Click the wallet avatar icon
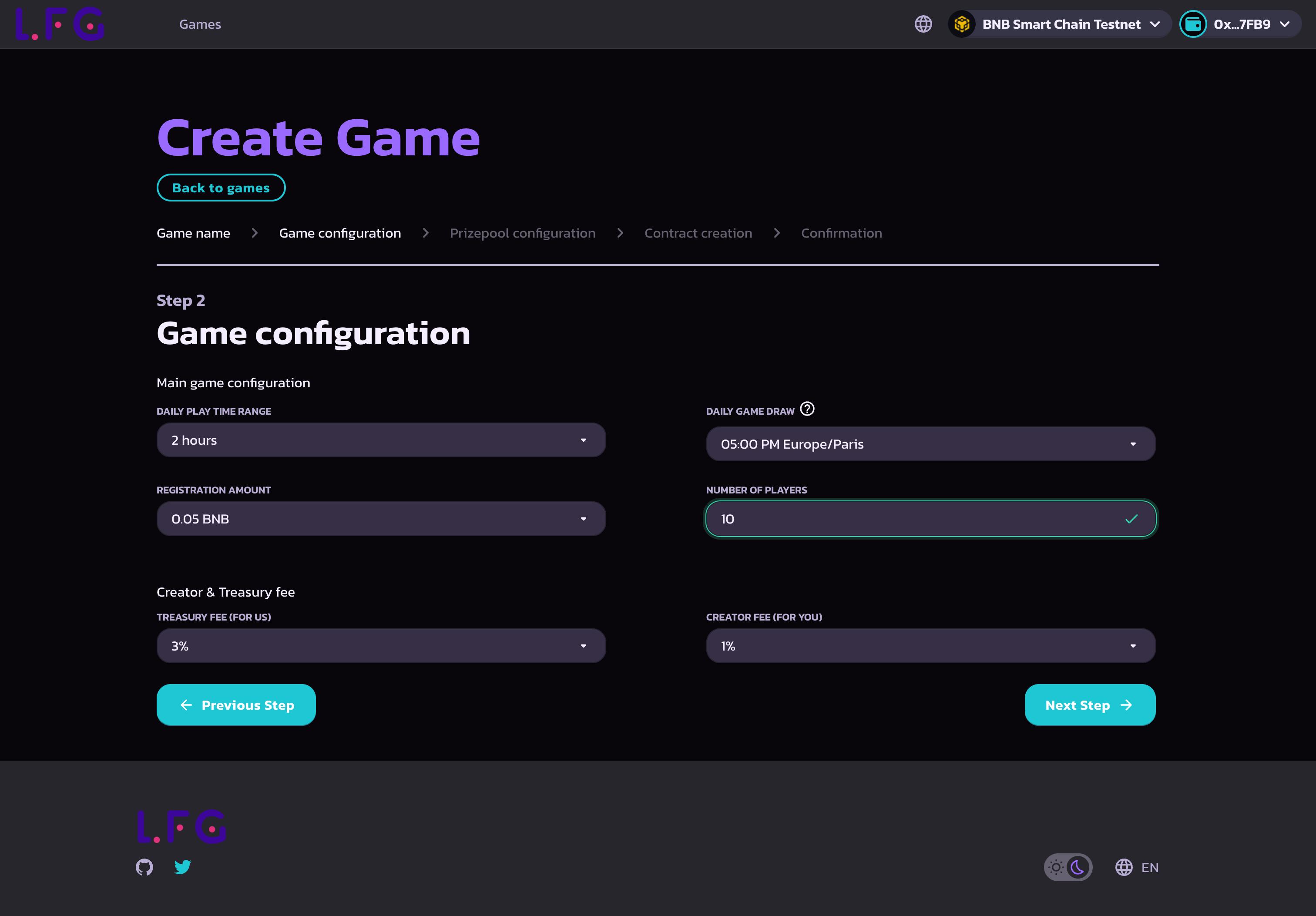The height and width of the screenshot is (916, 1316). coord(1193,24)
